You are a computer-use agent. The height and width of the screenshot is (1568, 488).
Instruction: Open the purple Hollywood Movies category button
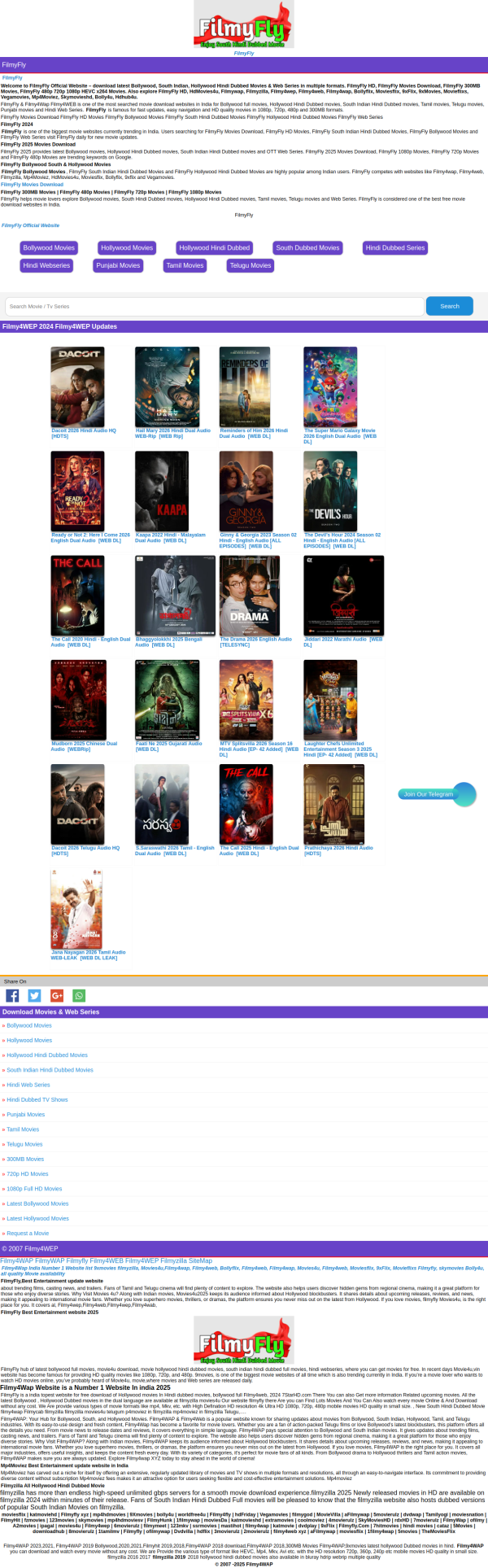point(127,248)
